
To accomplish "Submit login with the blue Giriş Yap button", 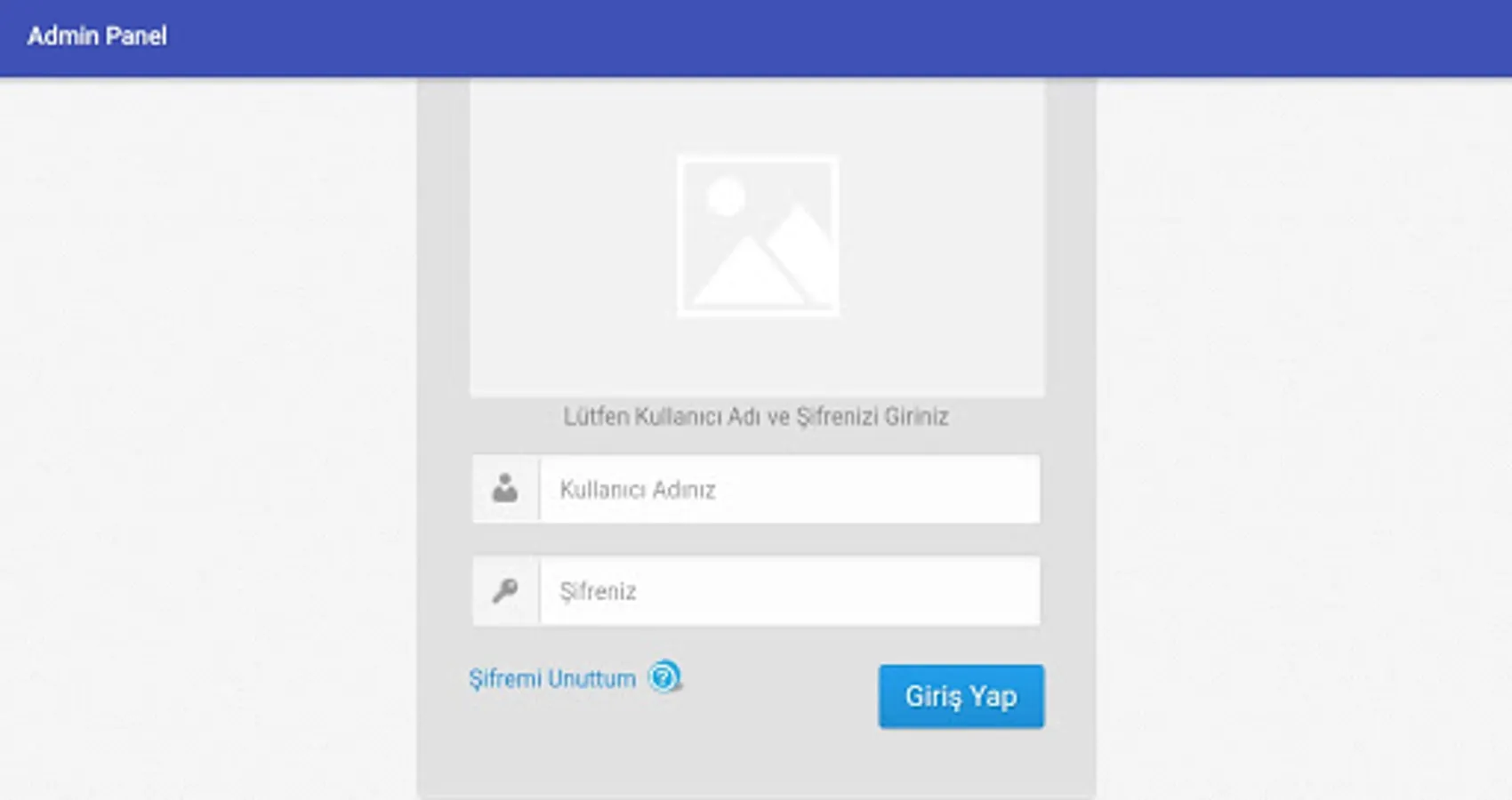I will (x=961, y=696).
